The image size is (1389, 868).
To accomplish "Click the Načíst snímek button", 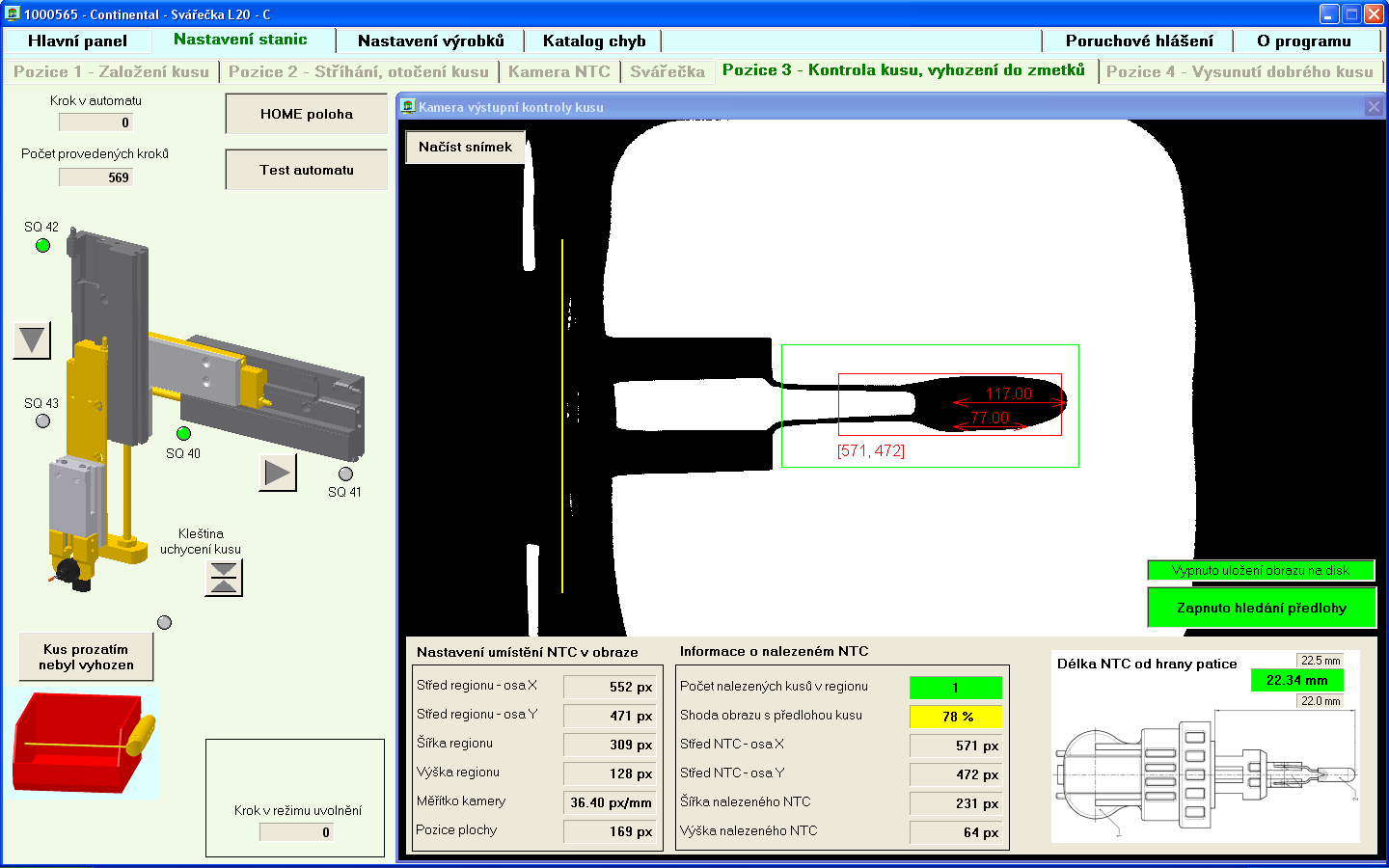I will [465, 147].
